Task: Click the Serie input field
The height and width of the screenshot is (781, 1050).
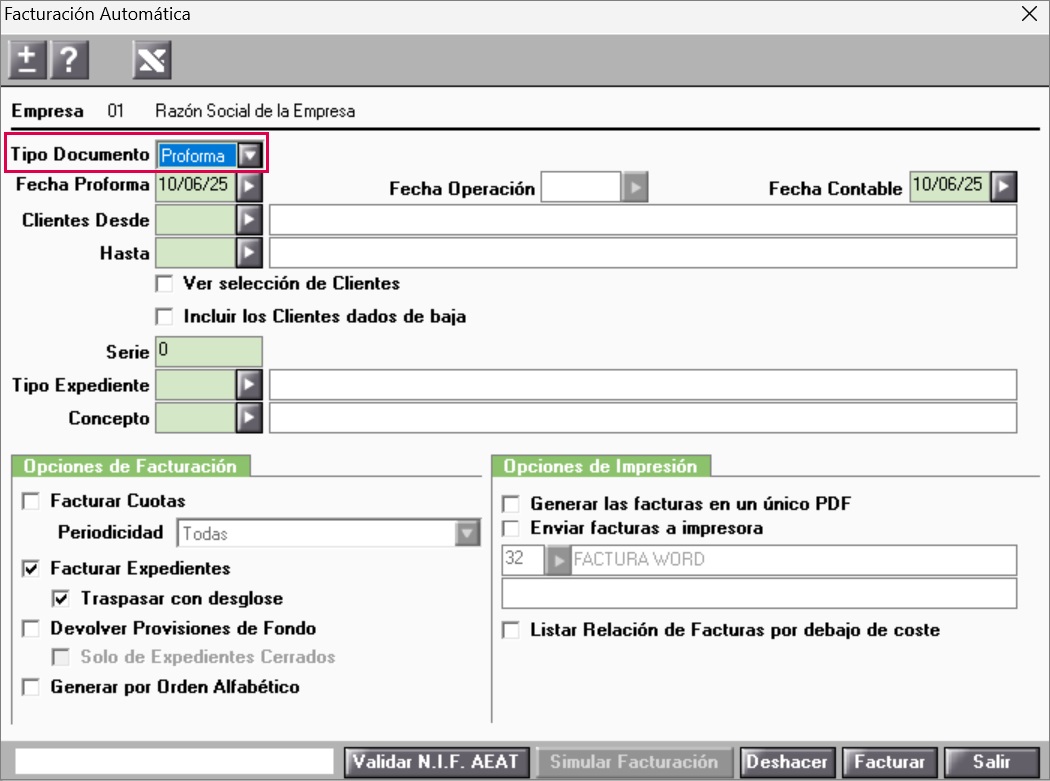Action: pyautogui.click(x=209, y=352)
